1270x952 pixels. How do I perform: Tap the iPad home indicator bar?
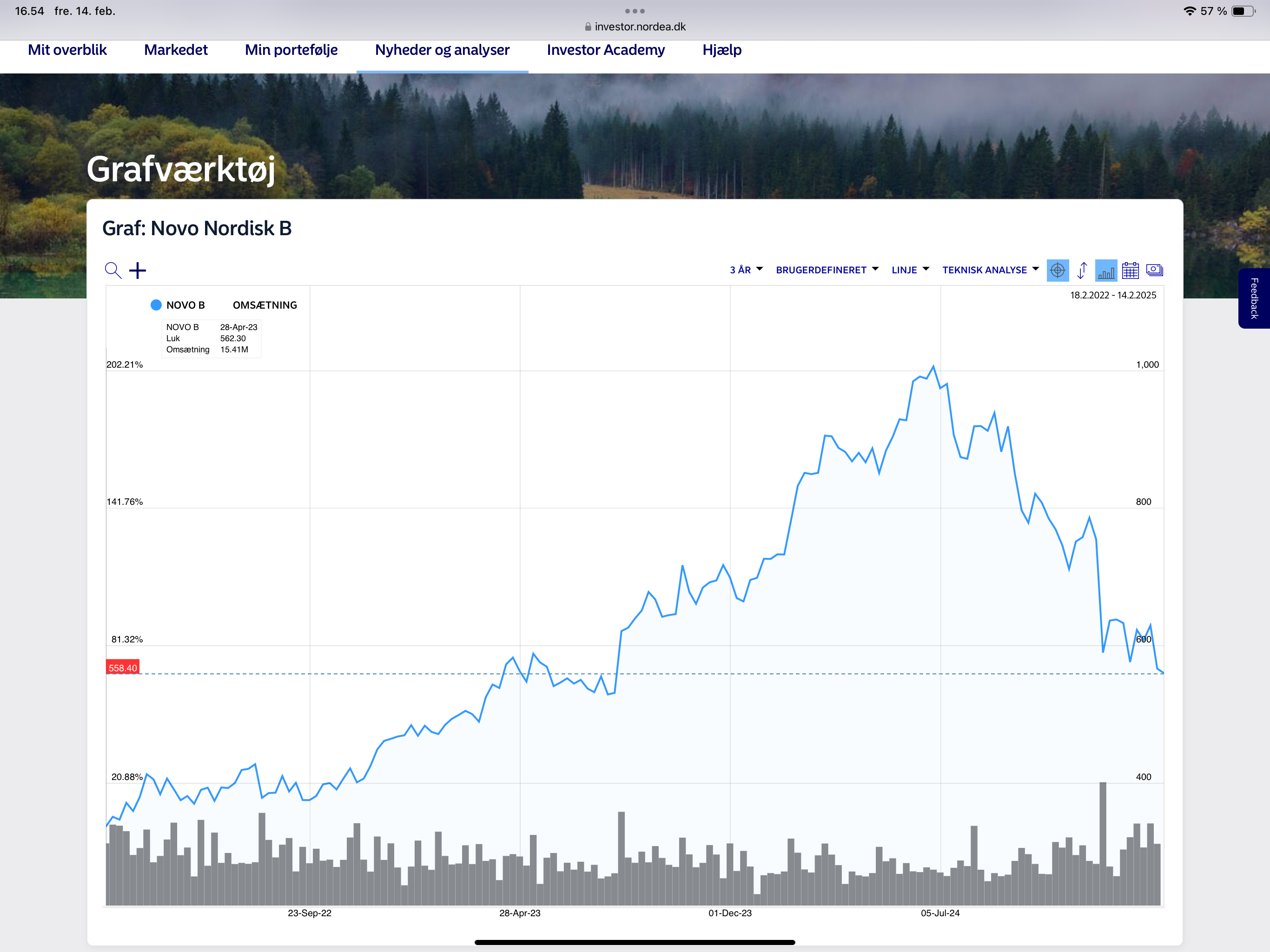click(635, 942)
